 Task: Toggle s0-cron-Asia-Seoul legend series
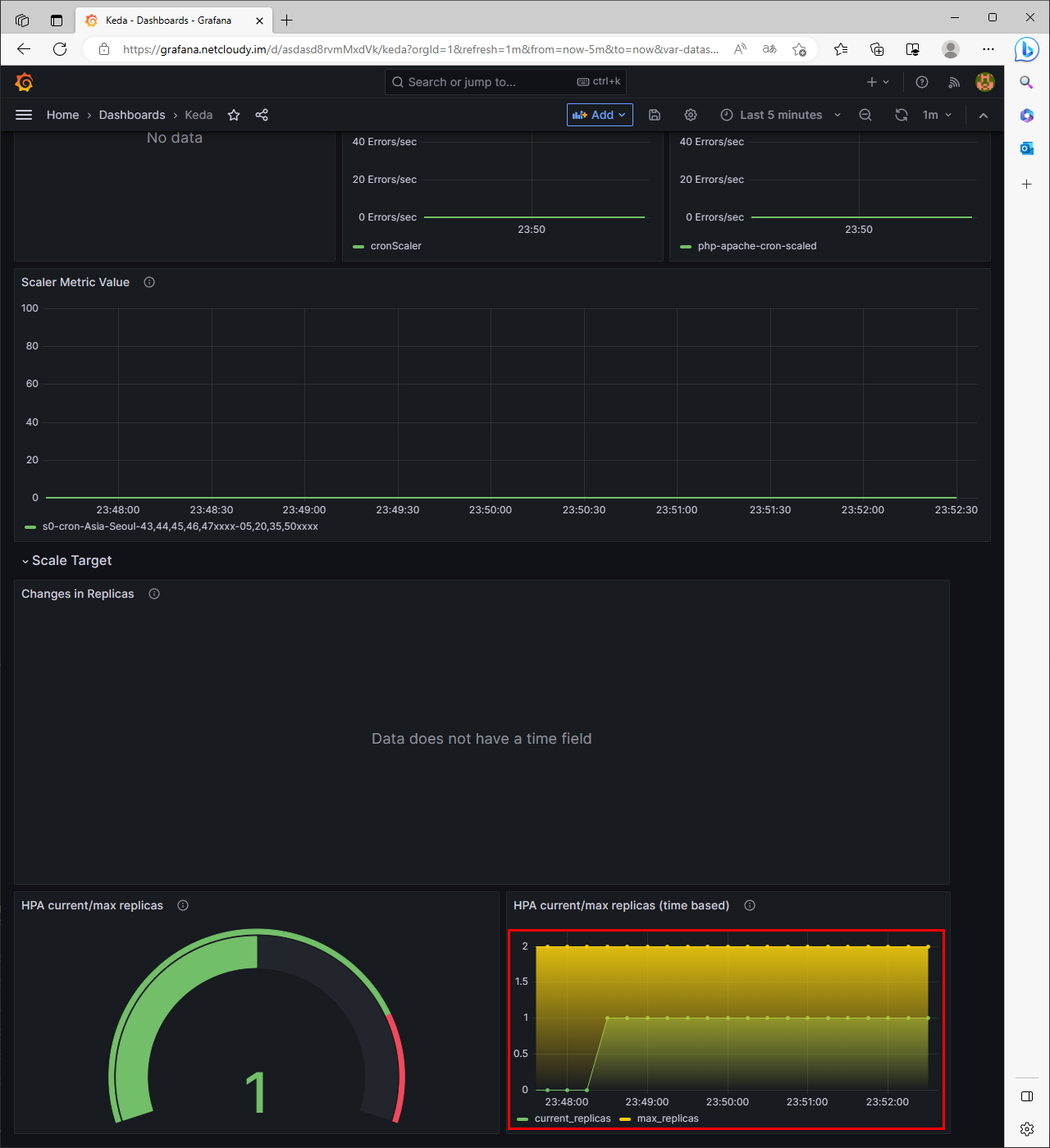(180, 526)
